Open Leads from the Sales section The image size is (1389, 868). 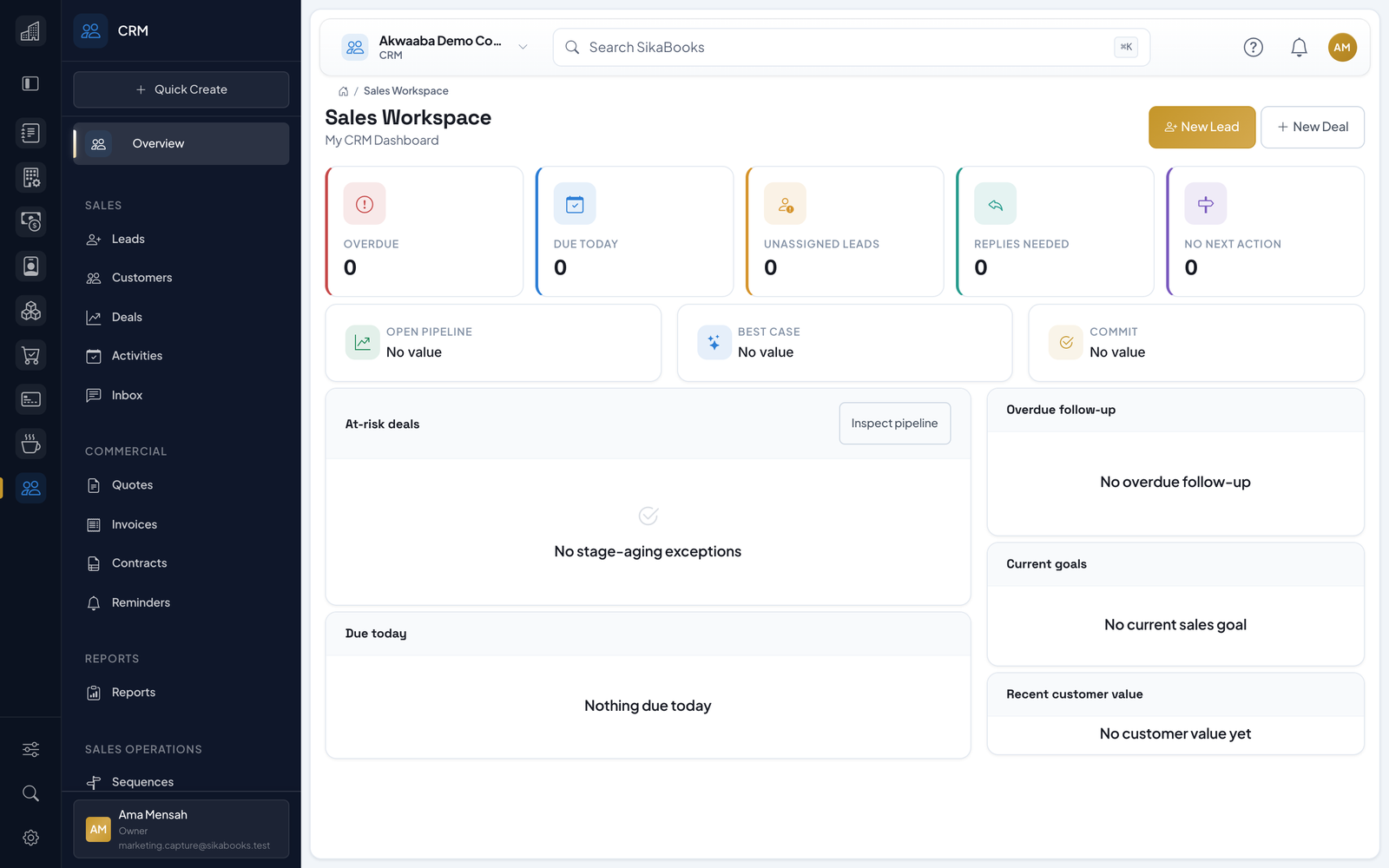181,239
